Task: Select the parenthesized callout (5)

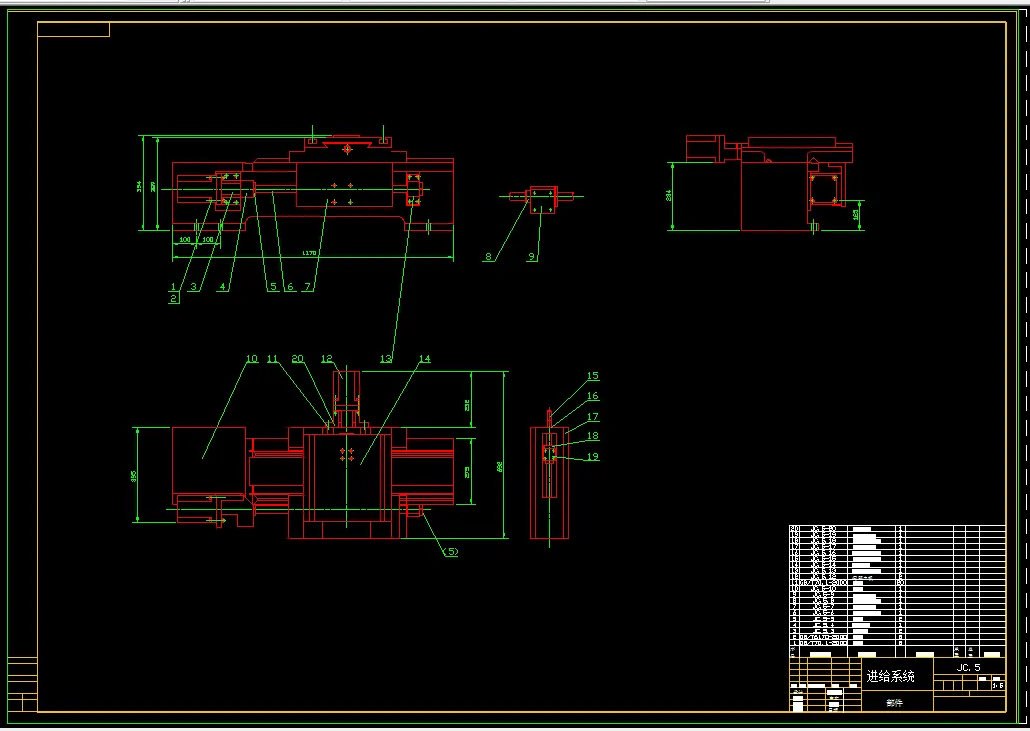Action: [450, 552]
